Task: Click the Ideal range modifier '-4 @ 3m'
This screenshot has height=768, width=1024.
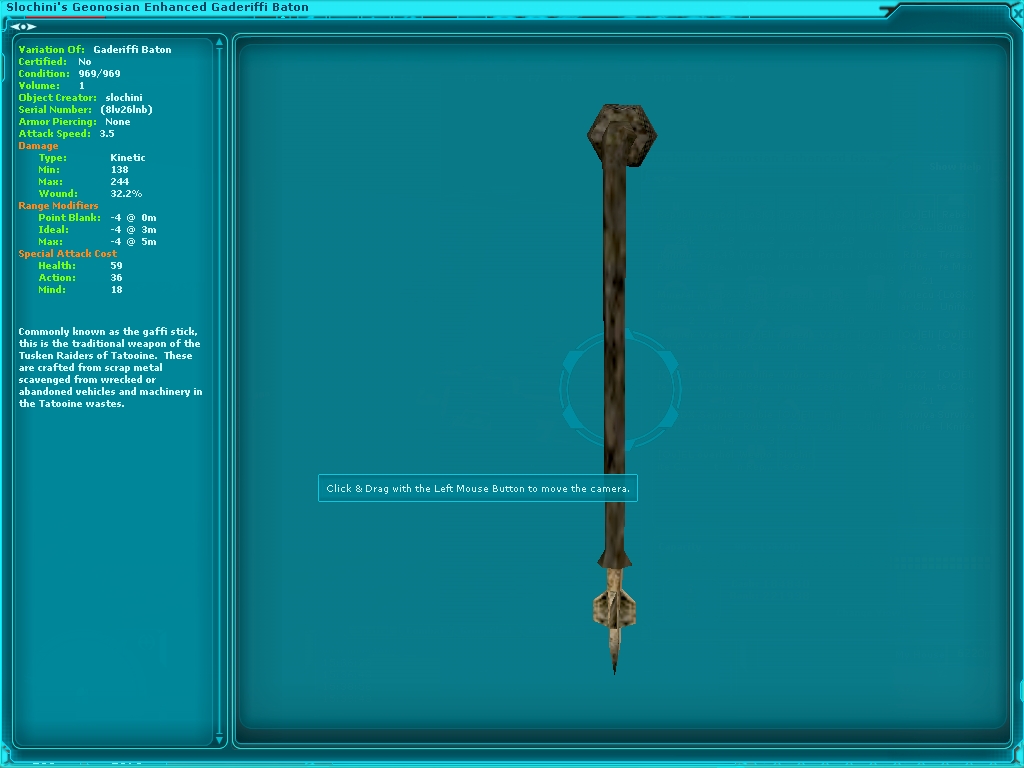Action: pos(133,230)
